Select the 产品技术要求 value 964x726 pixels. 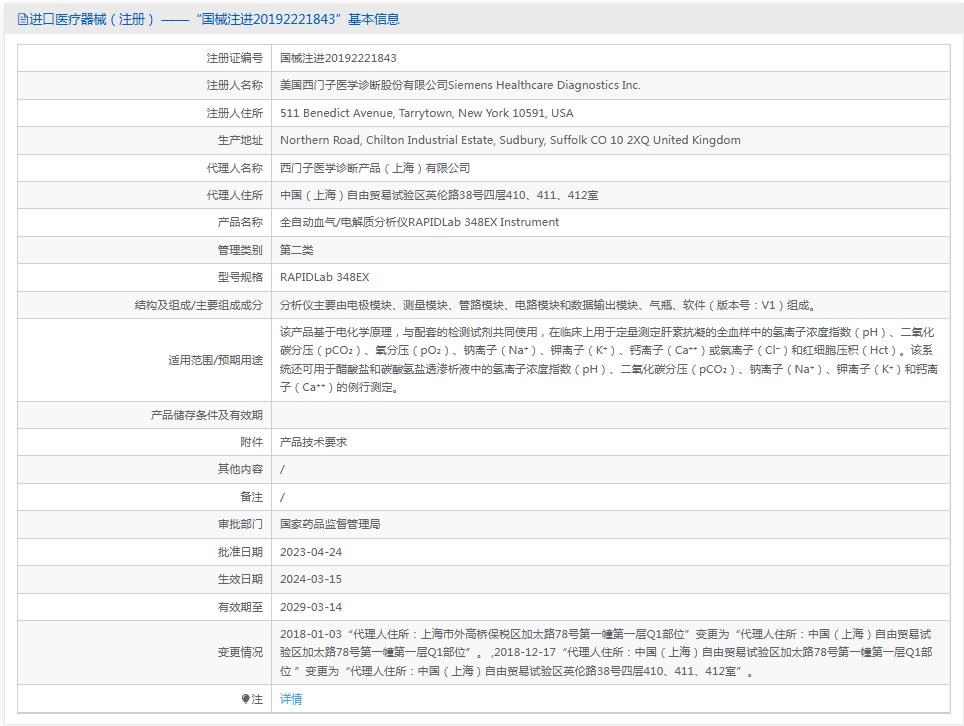[x=314, y=442]
